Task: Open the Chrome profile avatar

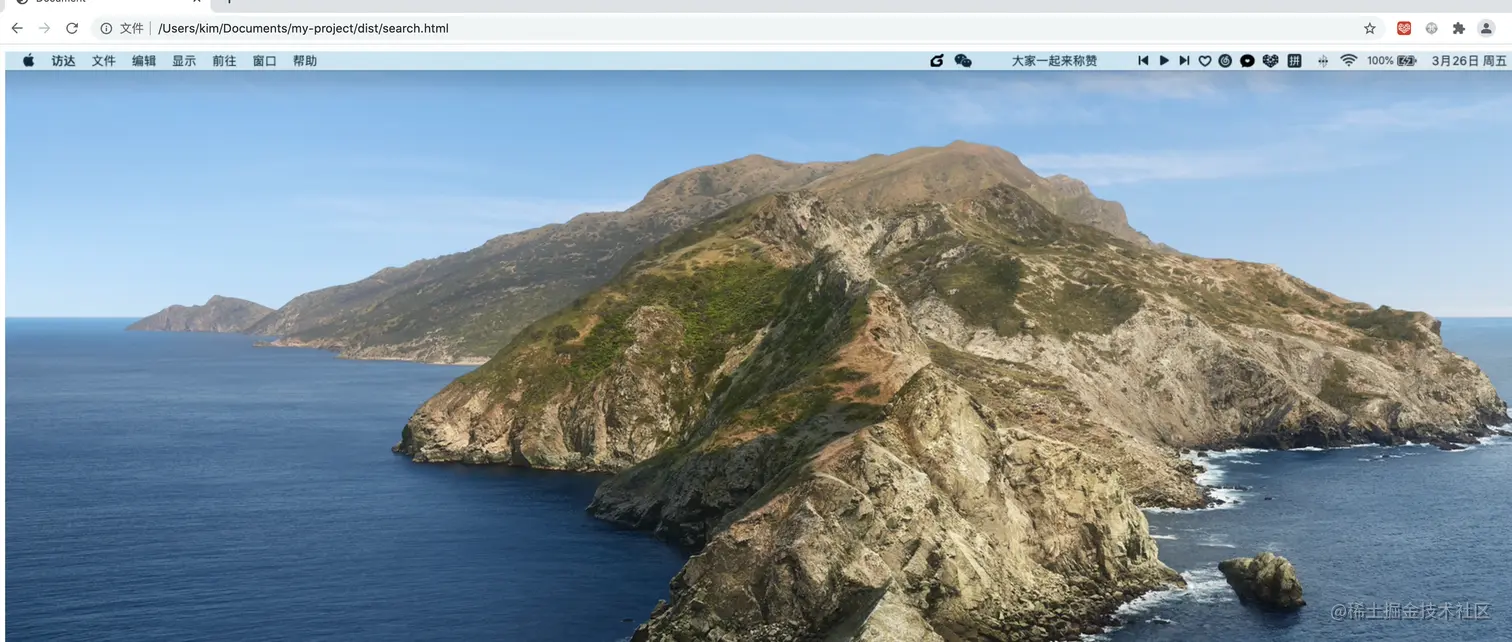Action: [x=1487, y=28]
